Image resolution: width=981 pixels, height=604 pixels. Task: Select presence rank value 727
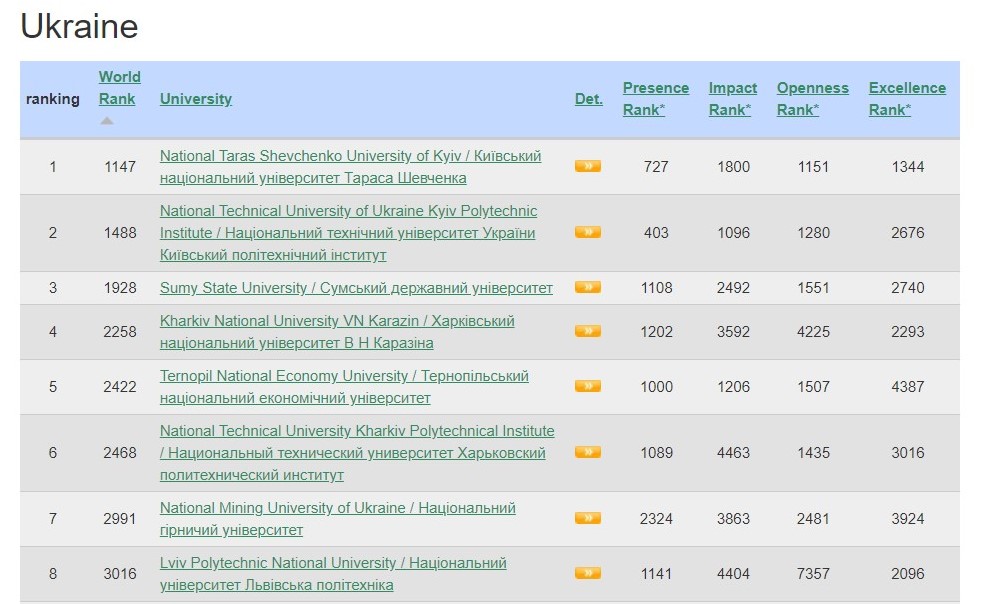[656, 166]
